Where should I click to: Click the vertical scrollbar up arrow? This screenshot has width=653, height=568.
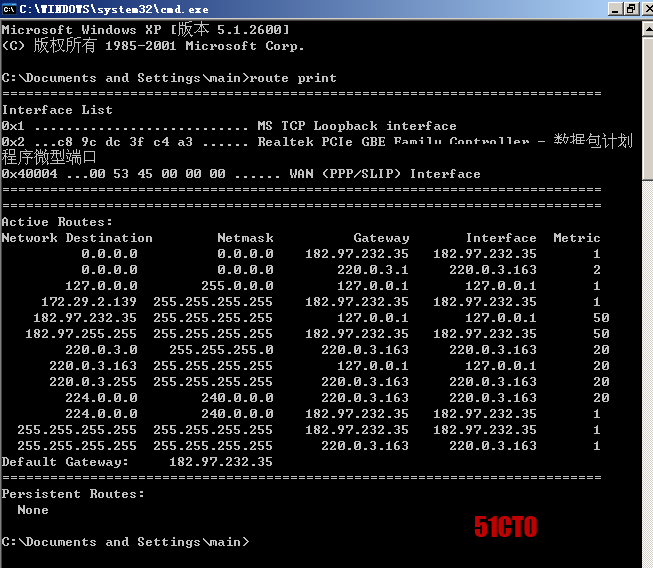645,29
